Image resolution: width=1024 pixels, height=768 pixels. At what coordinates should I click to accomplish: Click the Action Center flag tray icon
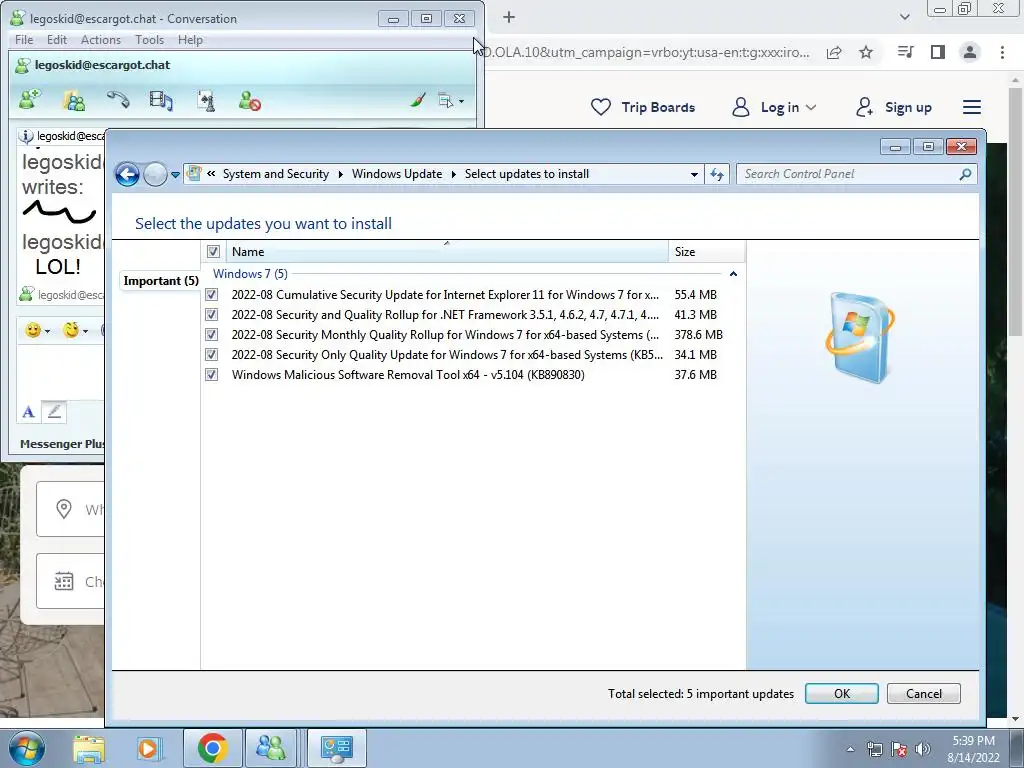pyautogui.click(x=899, y=749)
